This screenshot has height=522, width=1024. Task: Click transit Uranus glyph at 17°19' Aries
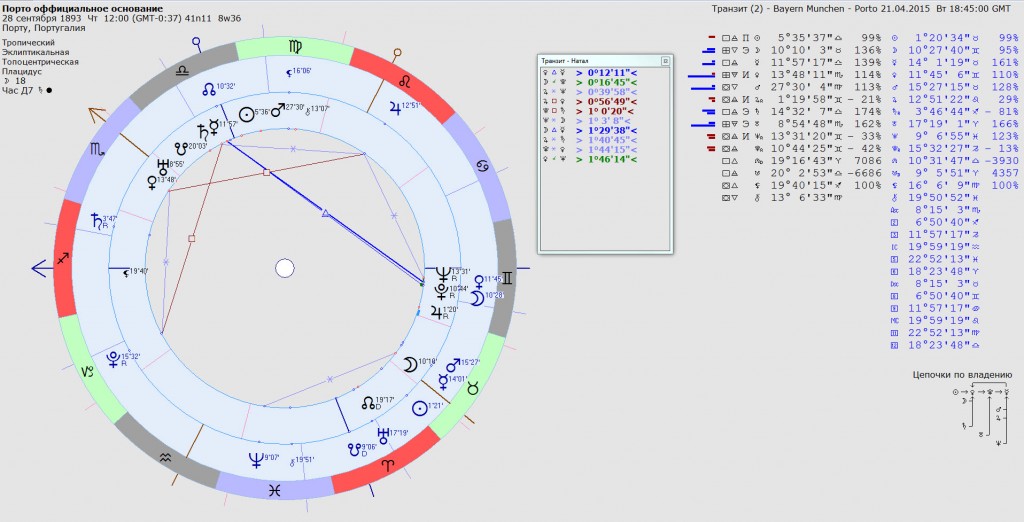tap(383, 436)
